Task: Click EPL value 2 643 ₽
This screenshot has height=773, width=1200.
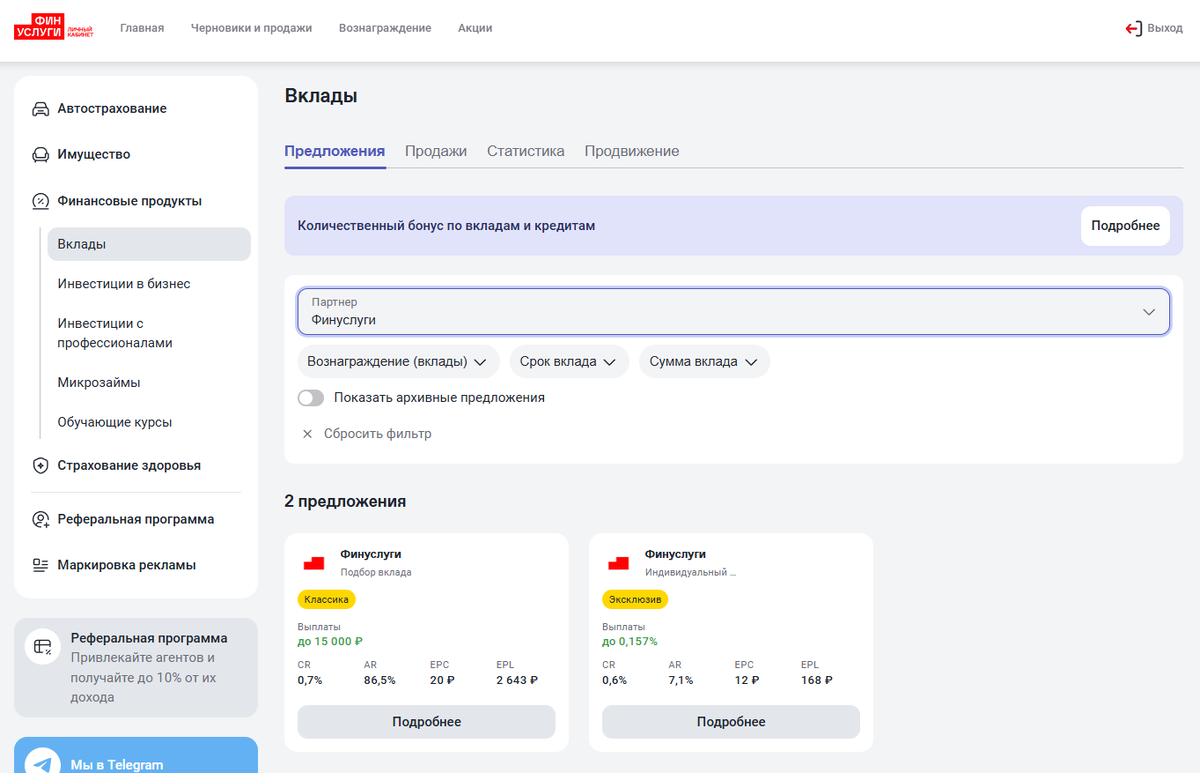Action: (517, 681)
